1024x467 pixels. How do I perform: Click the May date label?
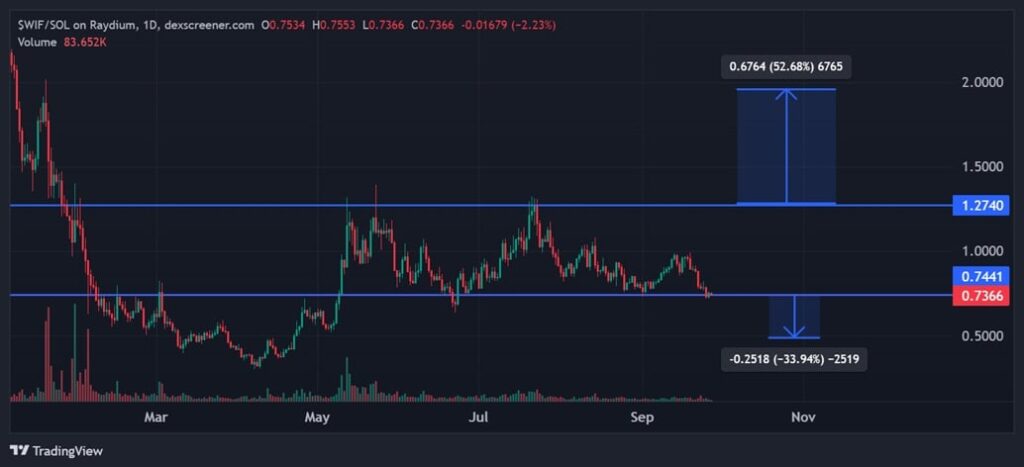tap(317, 417)
